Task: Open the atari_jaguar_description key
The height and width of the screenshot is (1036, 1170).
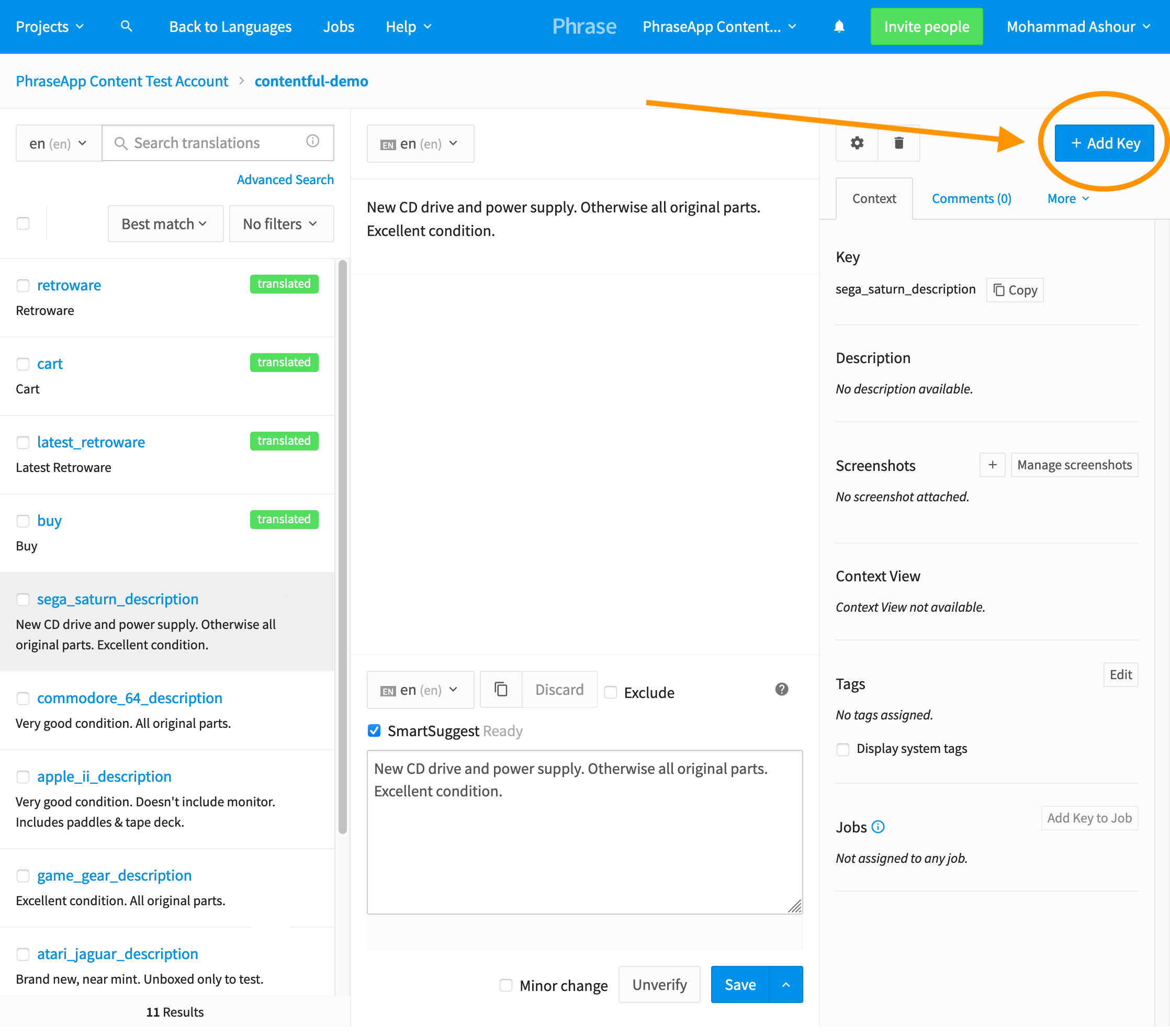Action: [117, 954]
